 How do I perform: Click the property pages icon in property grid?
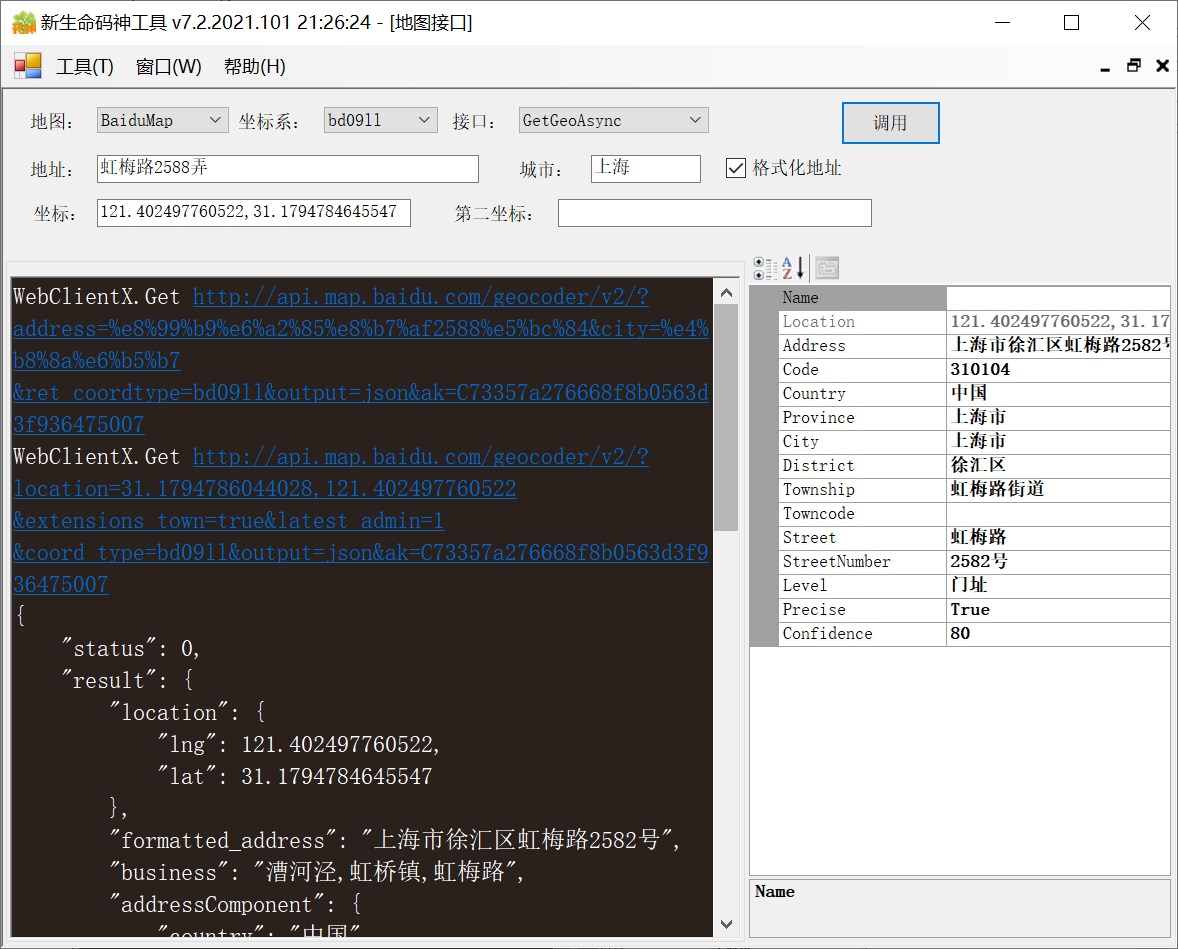click(x=827, y=268)
